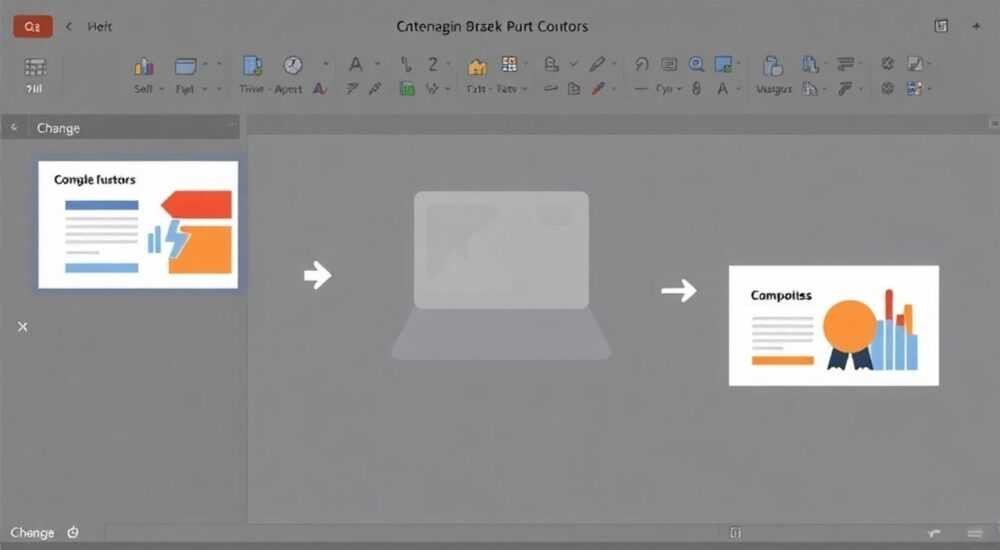Screen dimensions: 1000x550
Task: Click the sparkle icon in title bar
Action: click(x=976, y=26)
